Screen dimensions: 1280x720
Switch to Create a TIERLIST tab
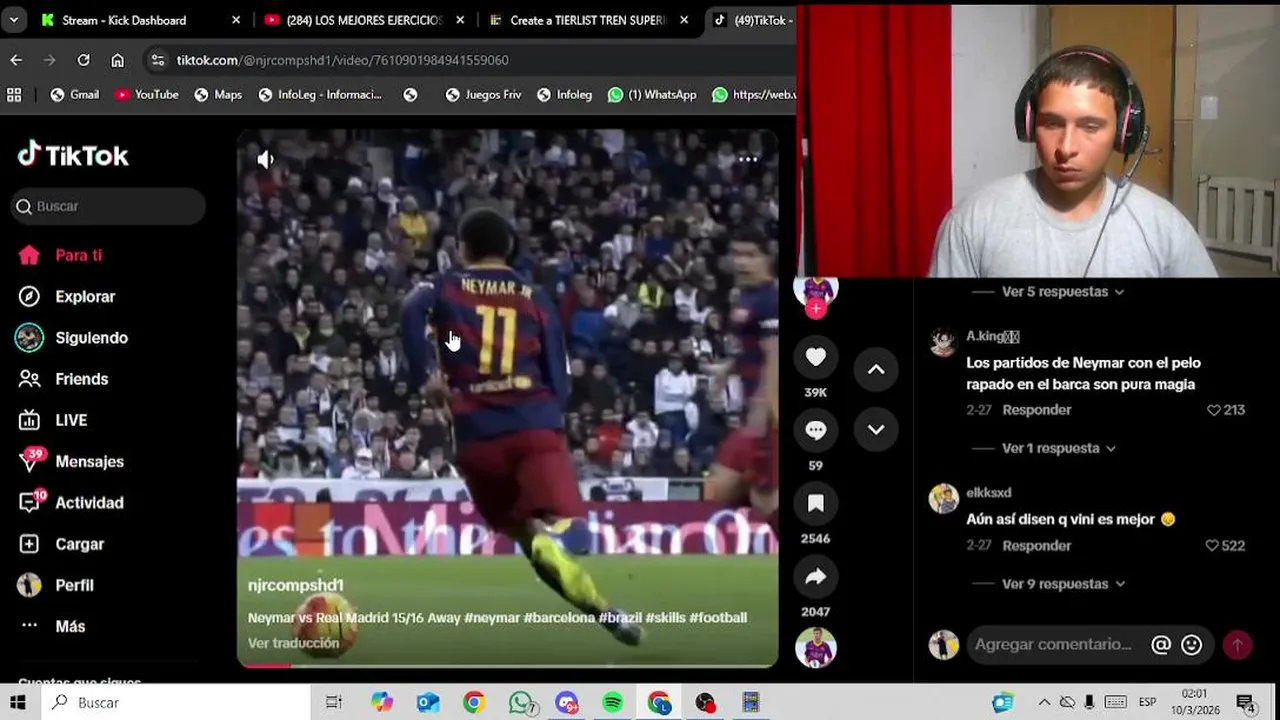point(588,20)
